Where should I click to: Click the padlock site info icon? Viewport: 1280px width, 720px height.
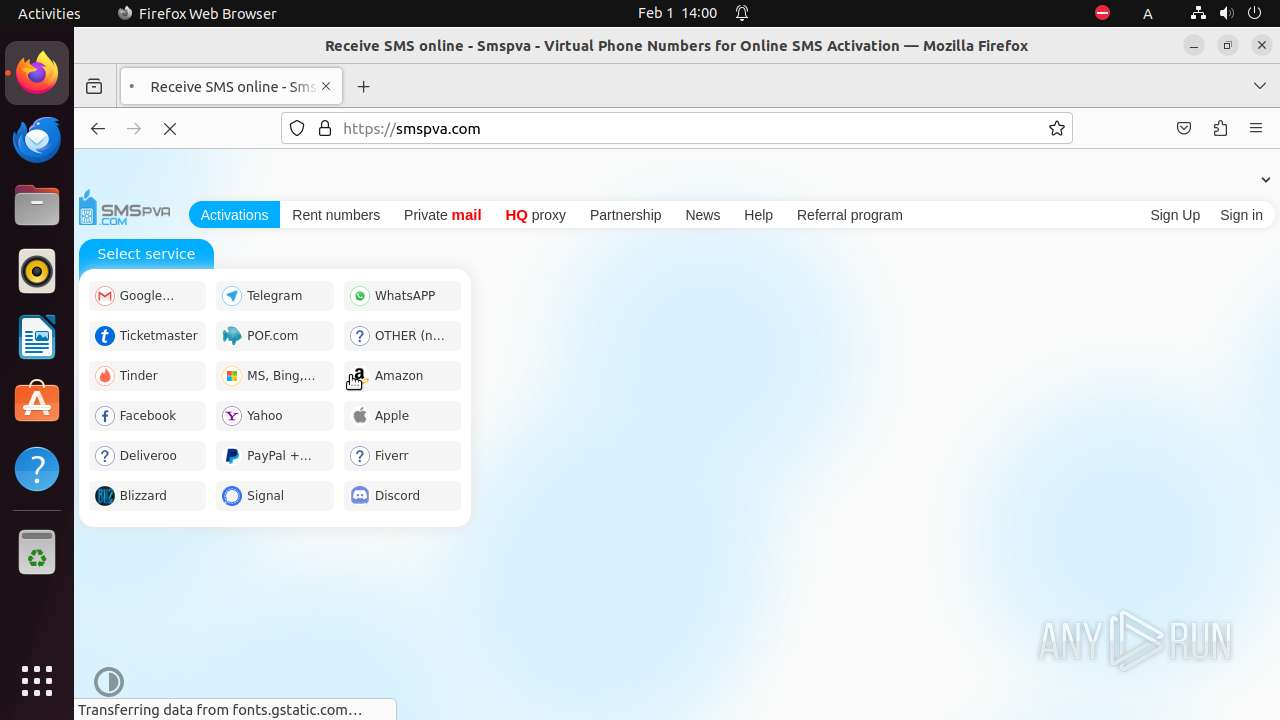coord(324,128)
